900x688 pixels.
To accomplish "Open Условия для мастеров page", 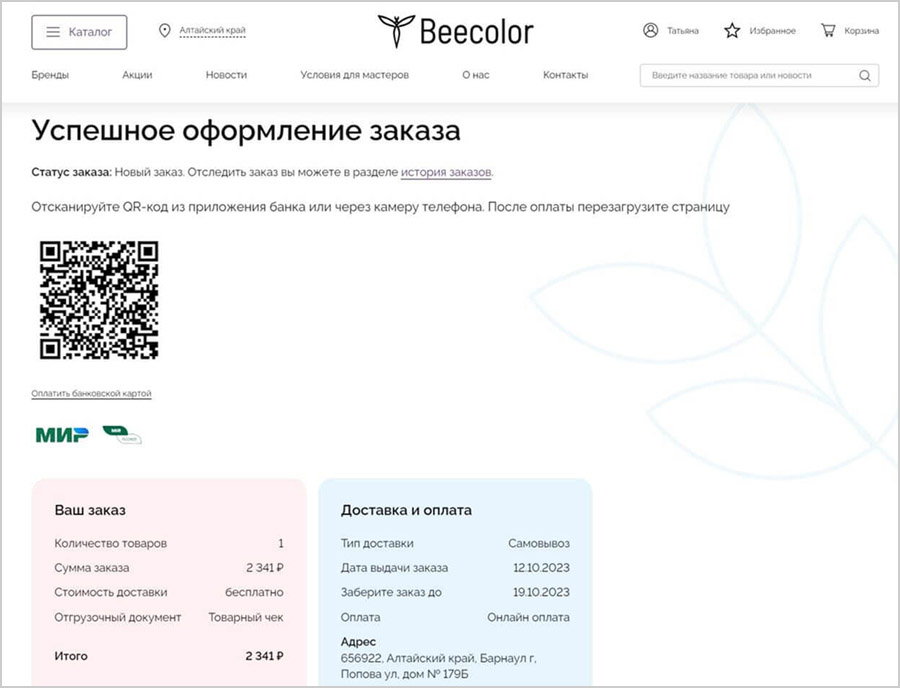I will [355, 75].
